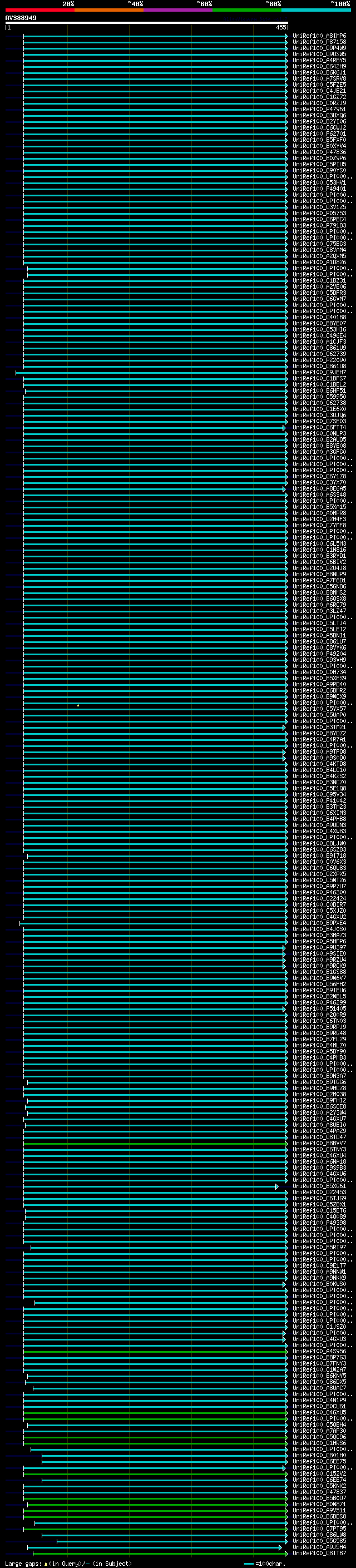
Task: Select the UniRef100_Q53HV1 label
Action: [319, 182]
